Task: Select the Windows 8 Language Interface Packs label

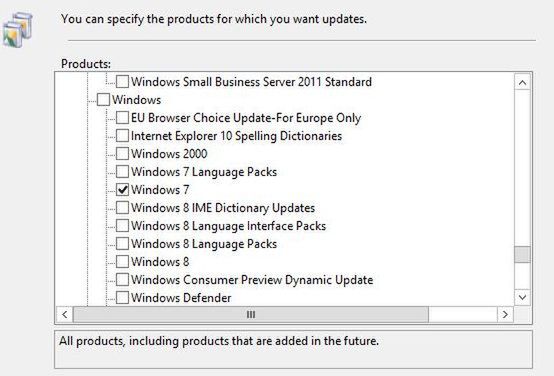Action: tap(228, 226)
